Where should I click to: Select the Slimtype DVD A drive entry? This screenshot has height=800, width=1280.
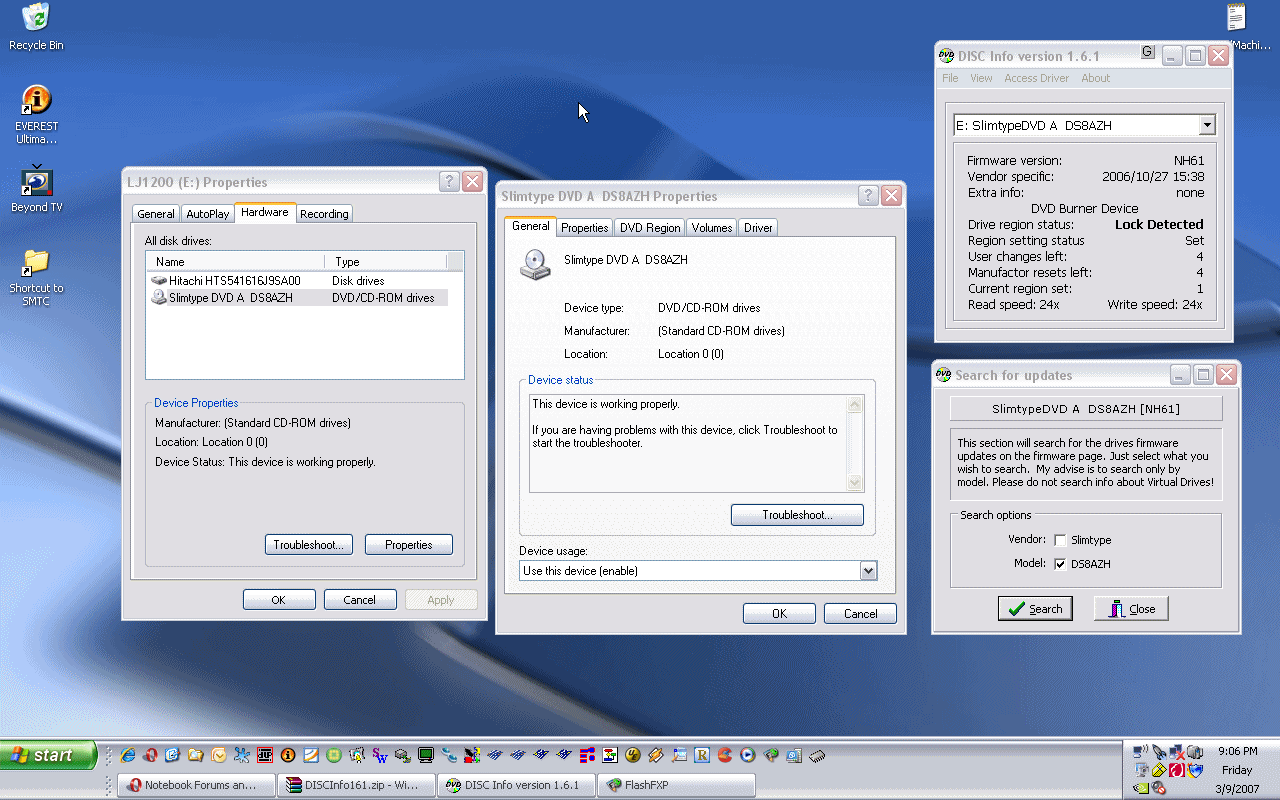[x=230, y=298]
